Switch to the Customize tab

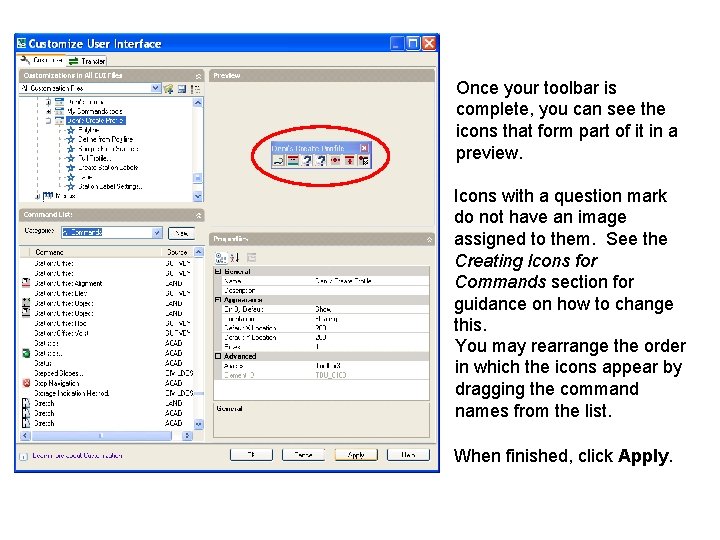tap(42, 60)
